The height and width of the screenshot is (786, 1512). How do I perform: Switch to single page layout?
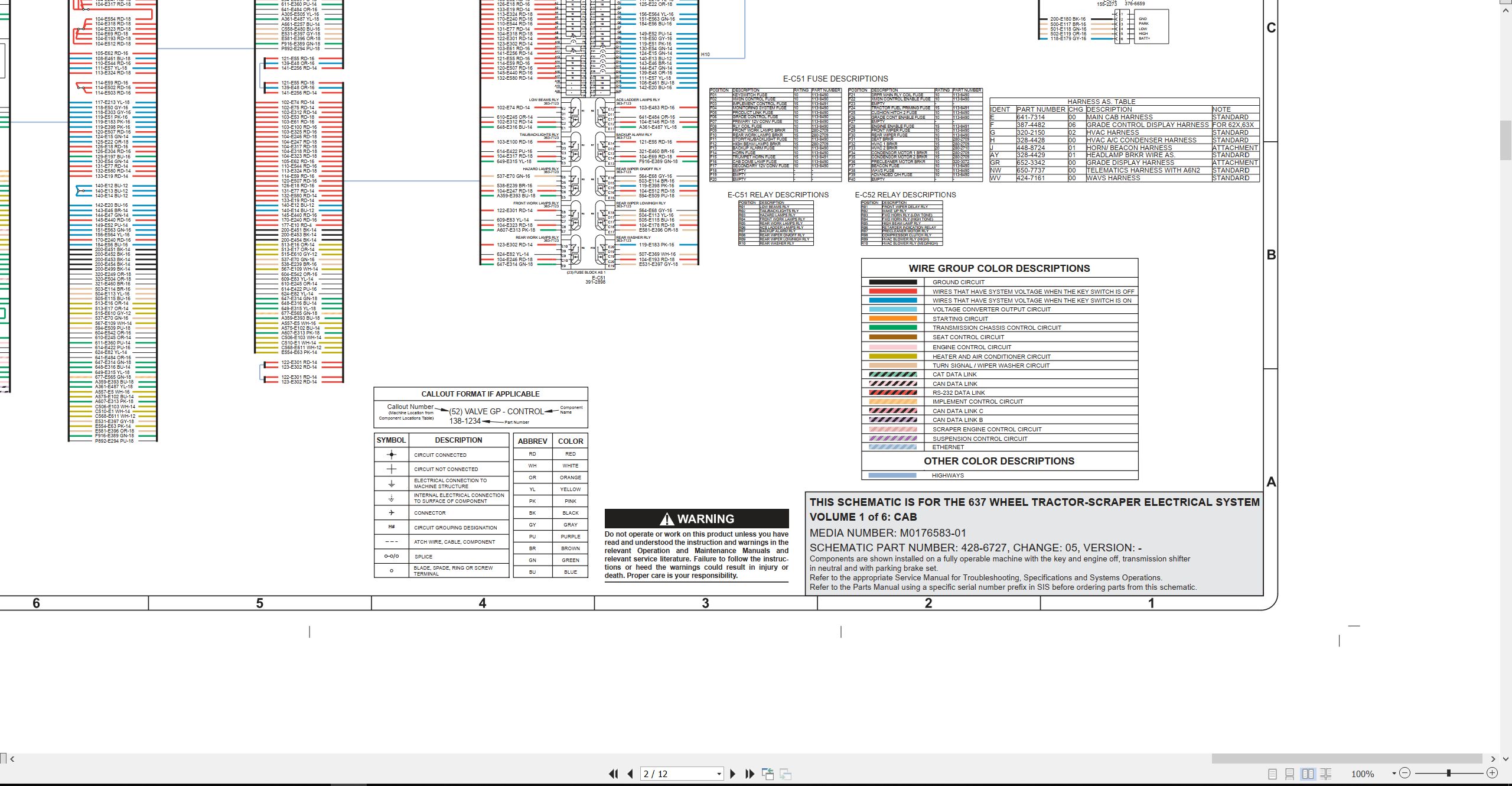click(x=1272, y=774)
